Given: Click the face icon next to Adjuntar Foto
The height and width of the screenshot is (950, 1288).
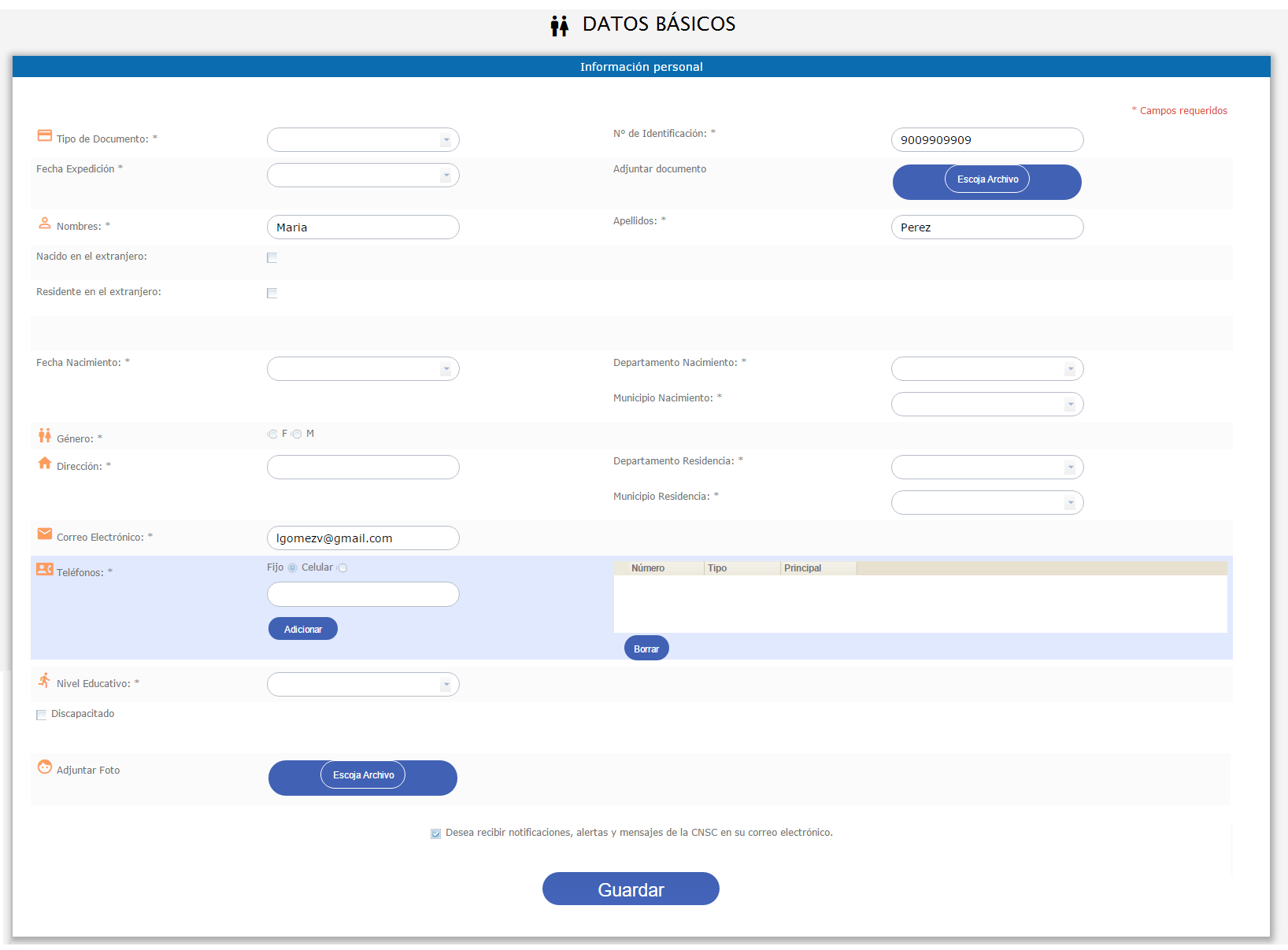Looking at the screenshot, I should 45,767.
